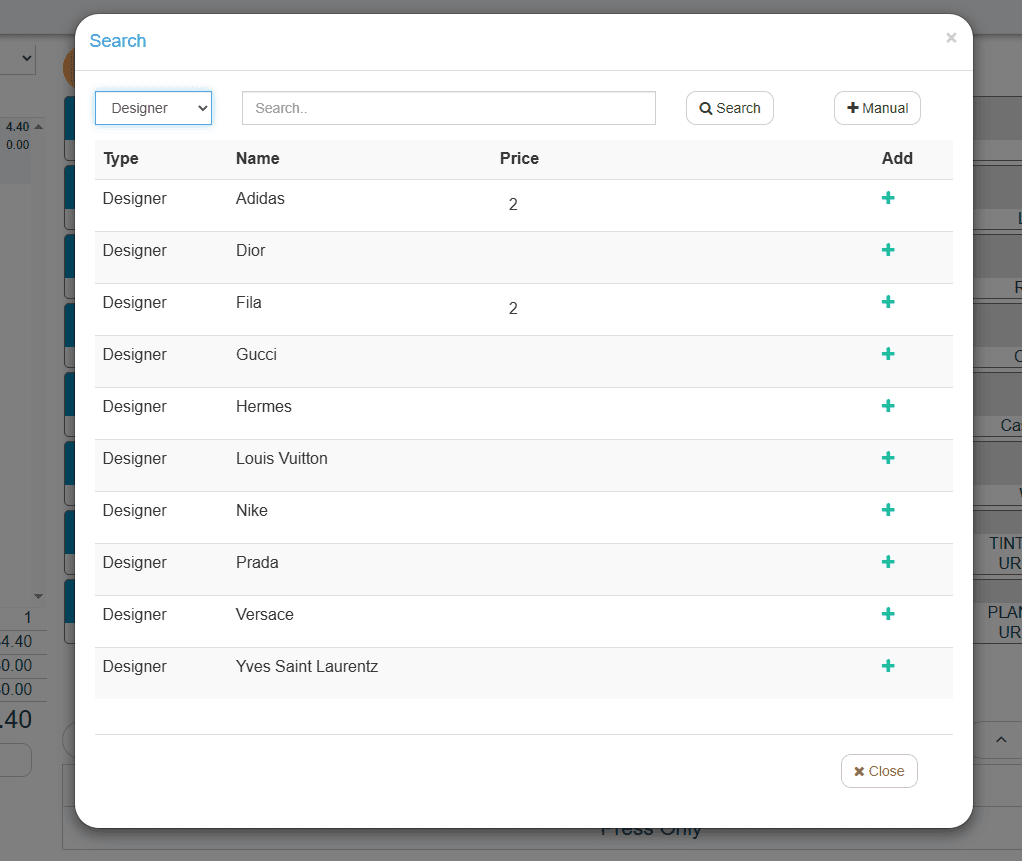Select the Gucci name cell

(256, 355)
